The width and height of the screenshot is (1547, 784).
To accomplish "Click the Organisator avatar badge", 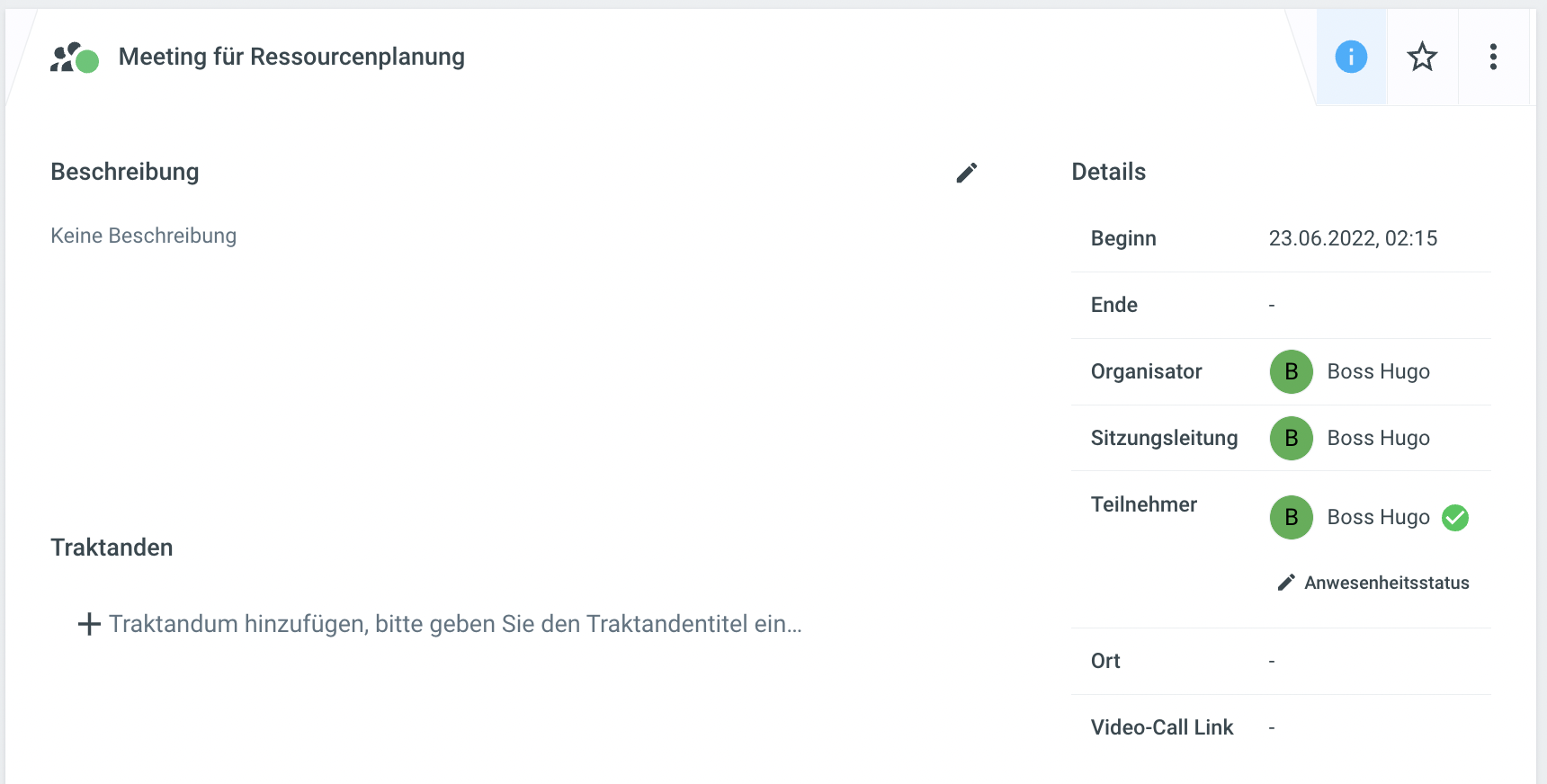I will [x=1291, y=371].
